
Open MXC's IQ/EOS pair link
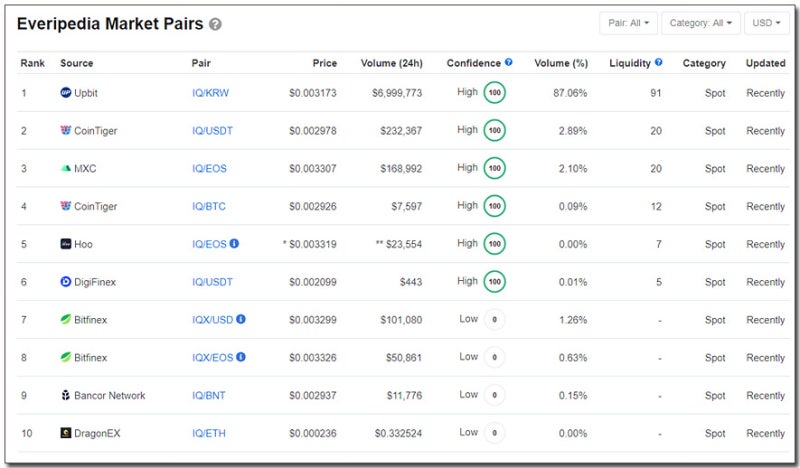tap(209, 168)
